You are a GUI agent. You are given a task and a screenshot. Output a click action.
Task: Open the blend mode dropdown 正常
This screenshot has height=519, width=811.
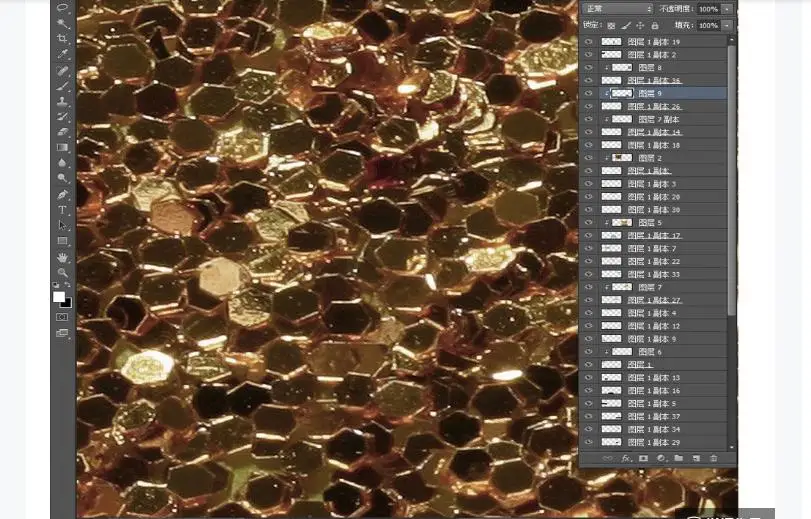618,9
